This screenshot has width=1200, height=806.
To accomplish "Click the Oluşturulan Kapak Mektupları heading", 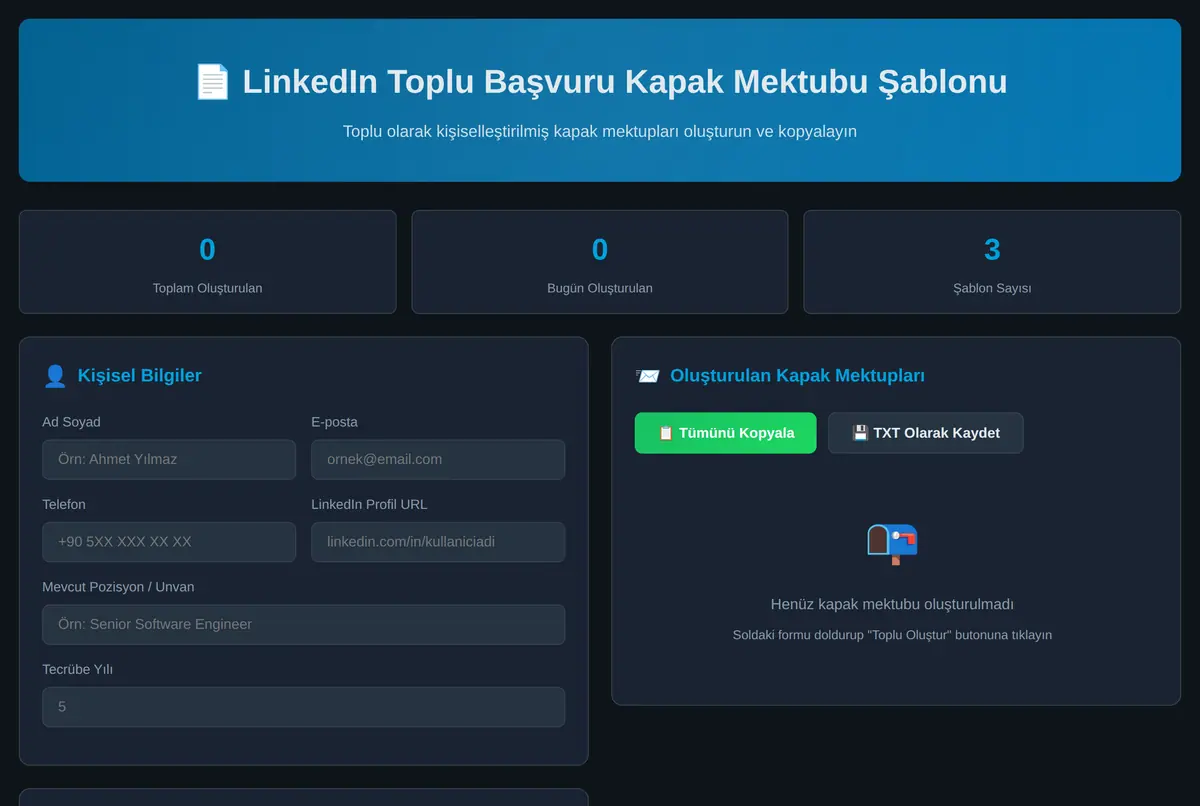I will [x=797, y=376].
